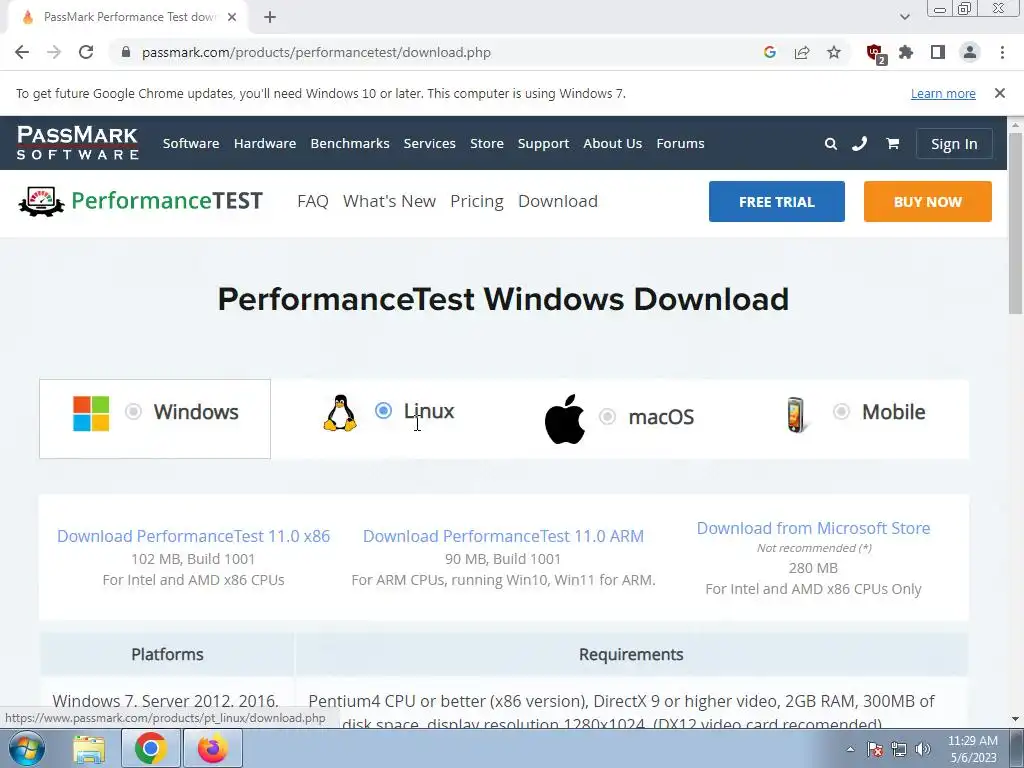Click the Sign In button
Image resolution: width=1024 pixels, height=768 pixels.
(x=954, y=144)
